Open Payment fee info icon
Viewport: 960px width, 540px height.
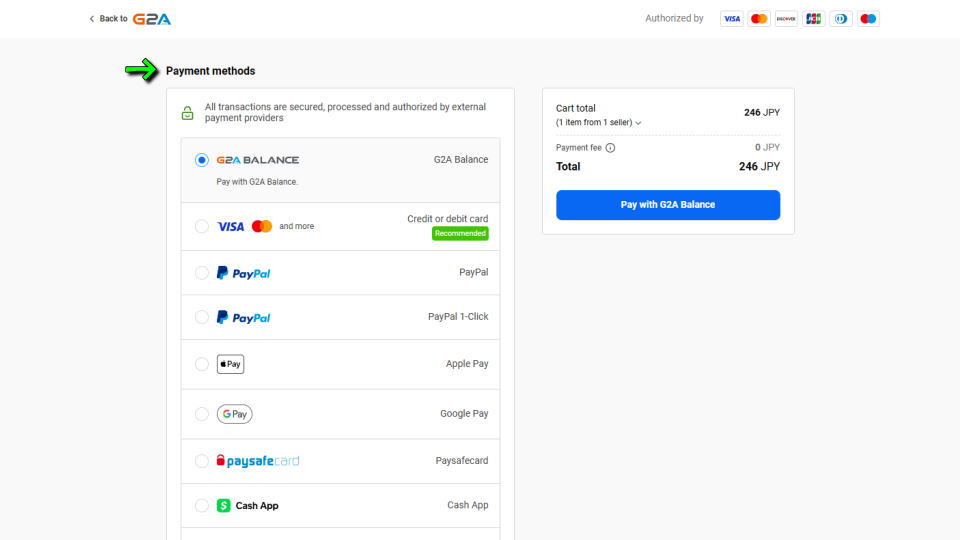(610, 148)
